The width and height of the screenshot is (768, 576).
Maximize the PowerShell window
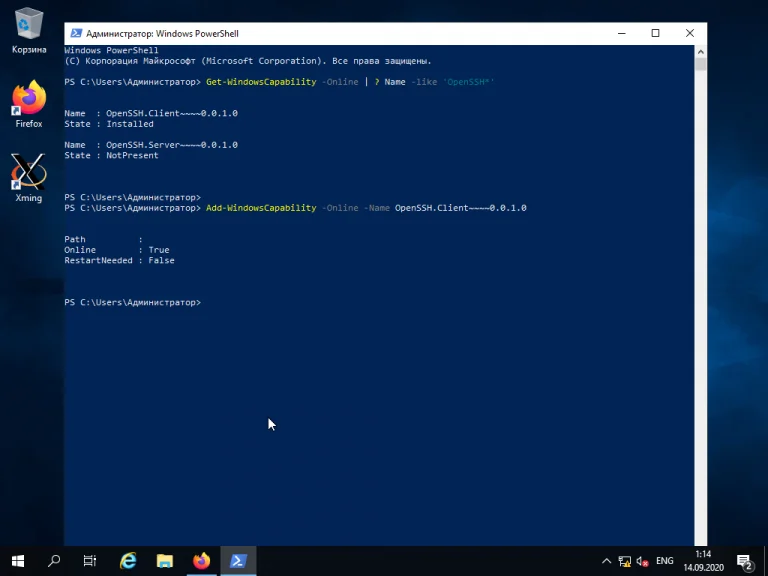point(655,33)
